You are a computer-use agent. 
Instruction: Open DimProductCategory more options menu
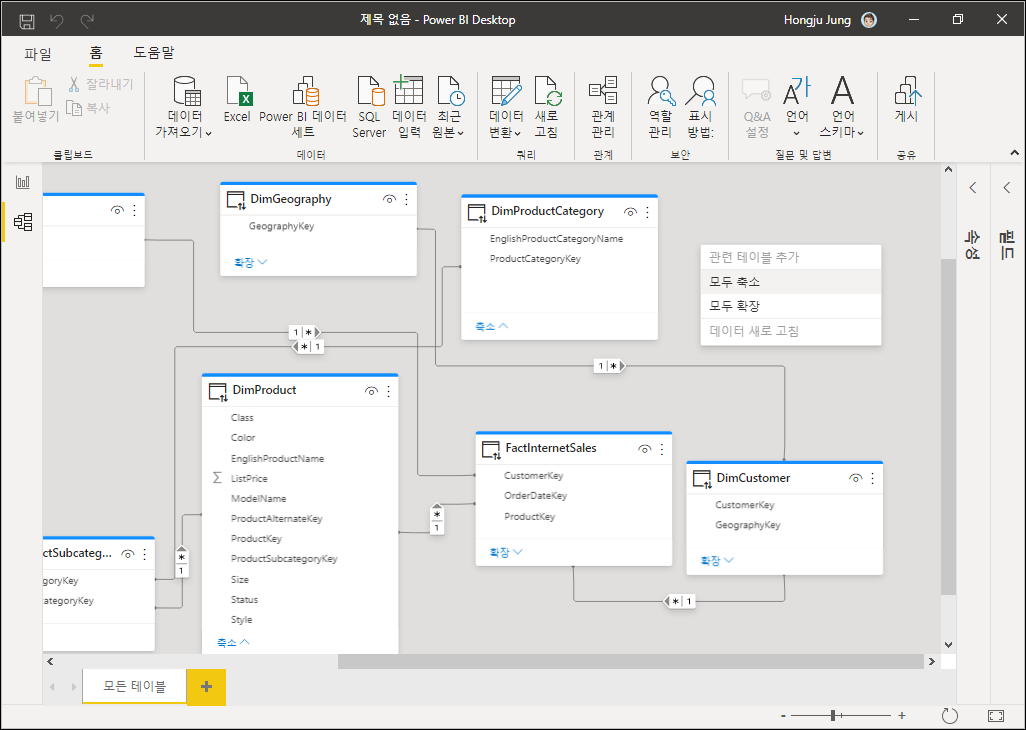coord(647,212)
